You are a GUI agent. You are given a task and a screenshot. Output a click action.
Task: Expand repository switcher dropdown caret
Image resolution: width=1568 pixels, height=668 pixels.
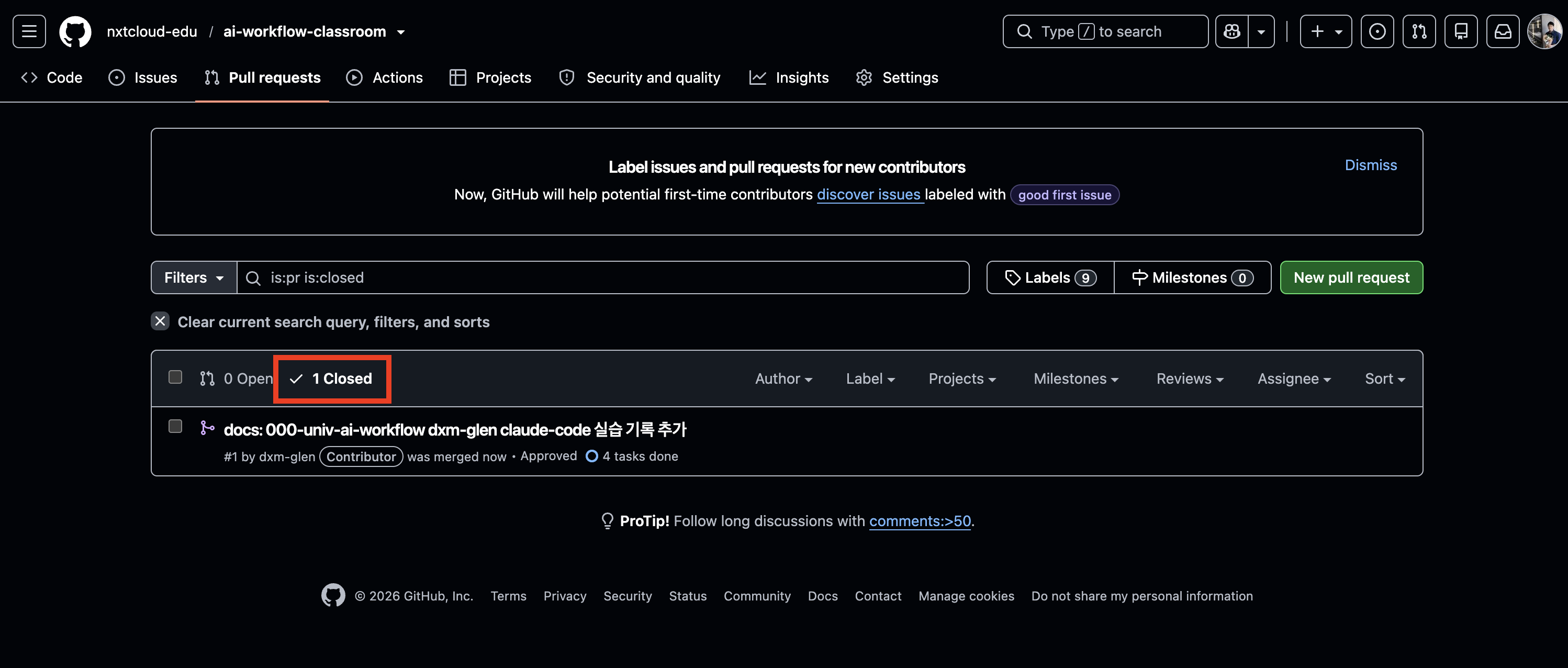[x=400, y=31]
